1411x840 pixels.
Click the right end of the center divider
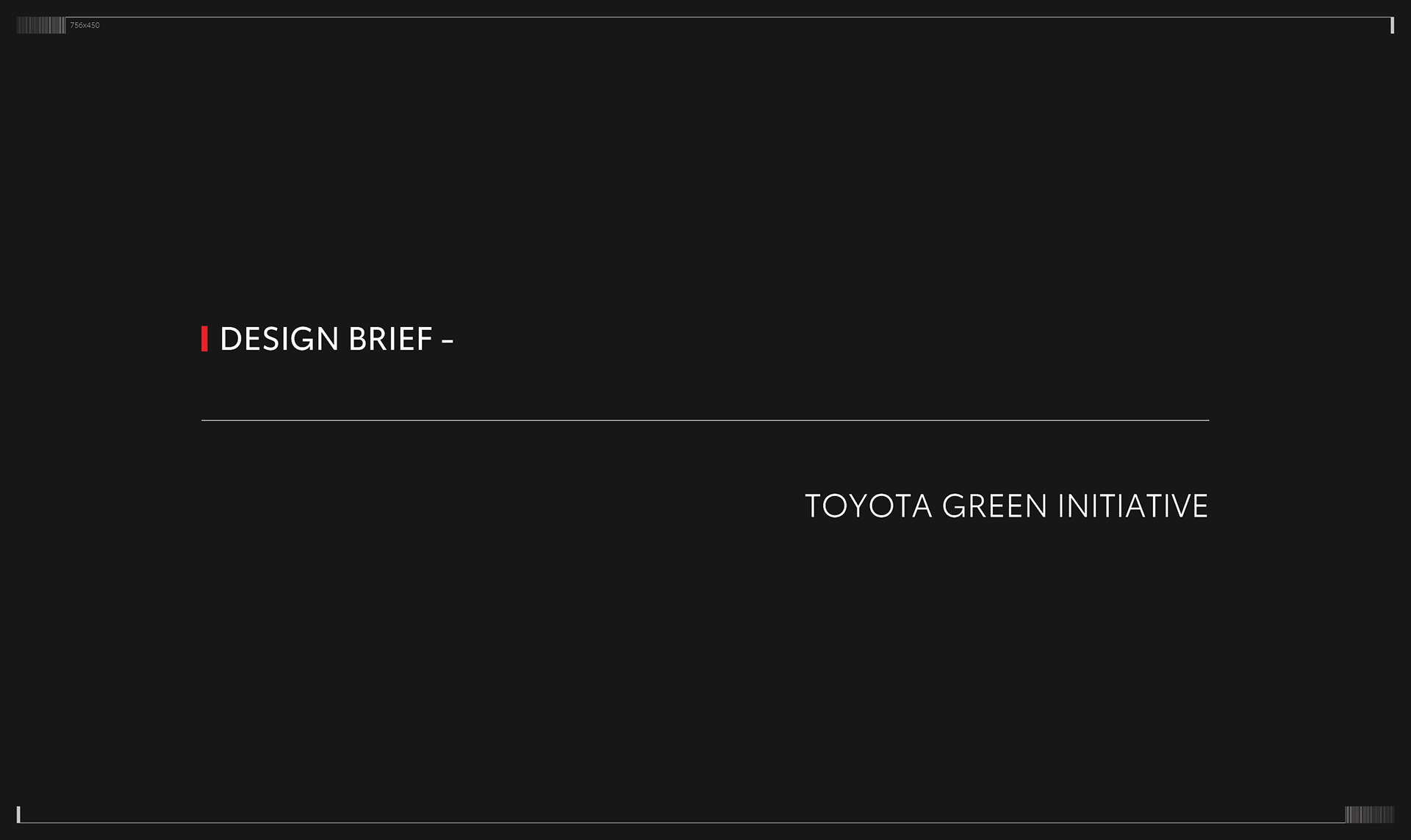[x=1207, y=420]
